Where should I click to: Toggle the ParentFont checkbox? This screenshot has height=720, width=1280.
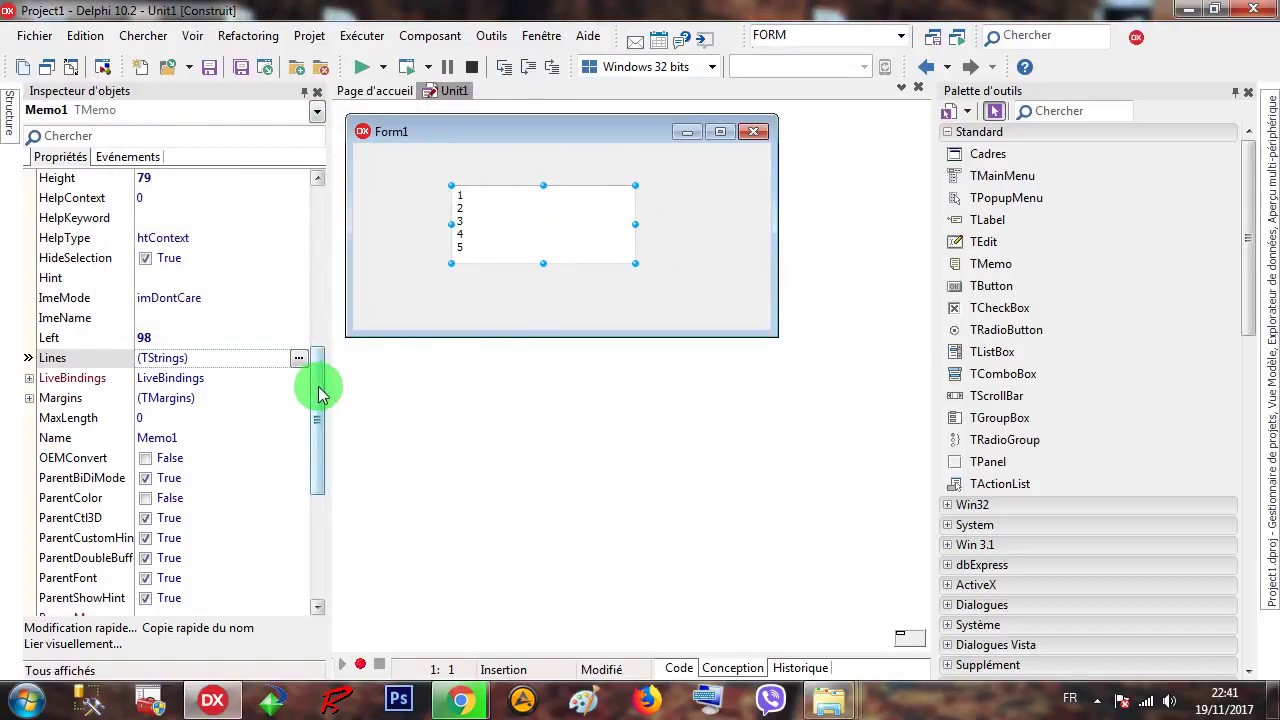[x=145, y=578]
